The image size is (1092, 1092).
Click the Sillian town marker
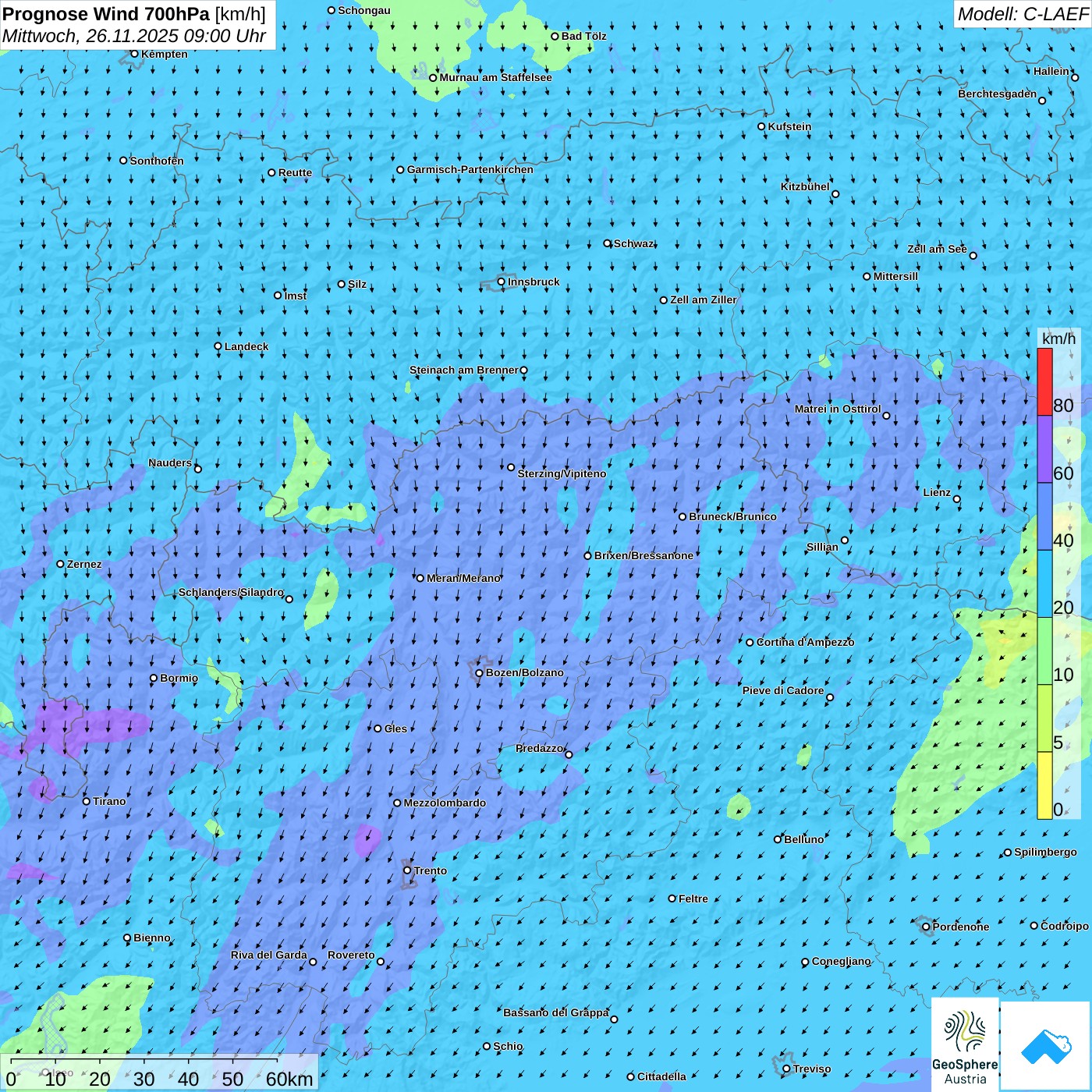tap(845, 540)
